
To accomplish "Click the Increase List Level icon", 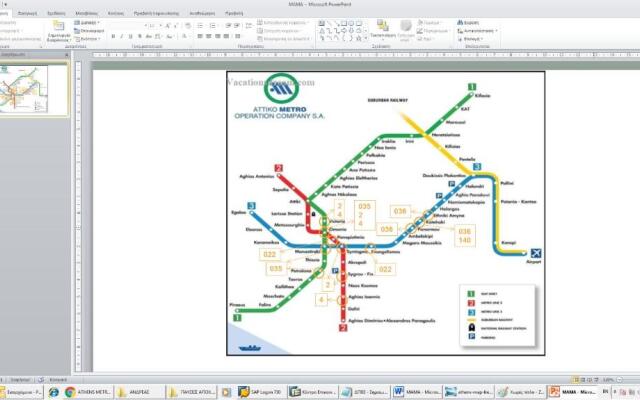I will (237, 26).
